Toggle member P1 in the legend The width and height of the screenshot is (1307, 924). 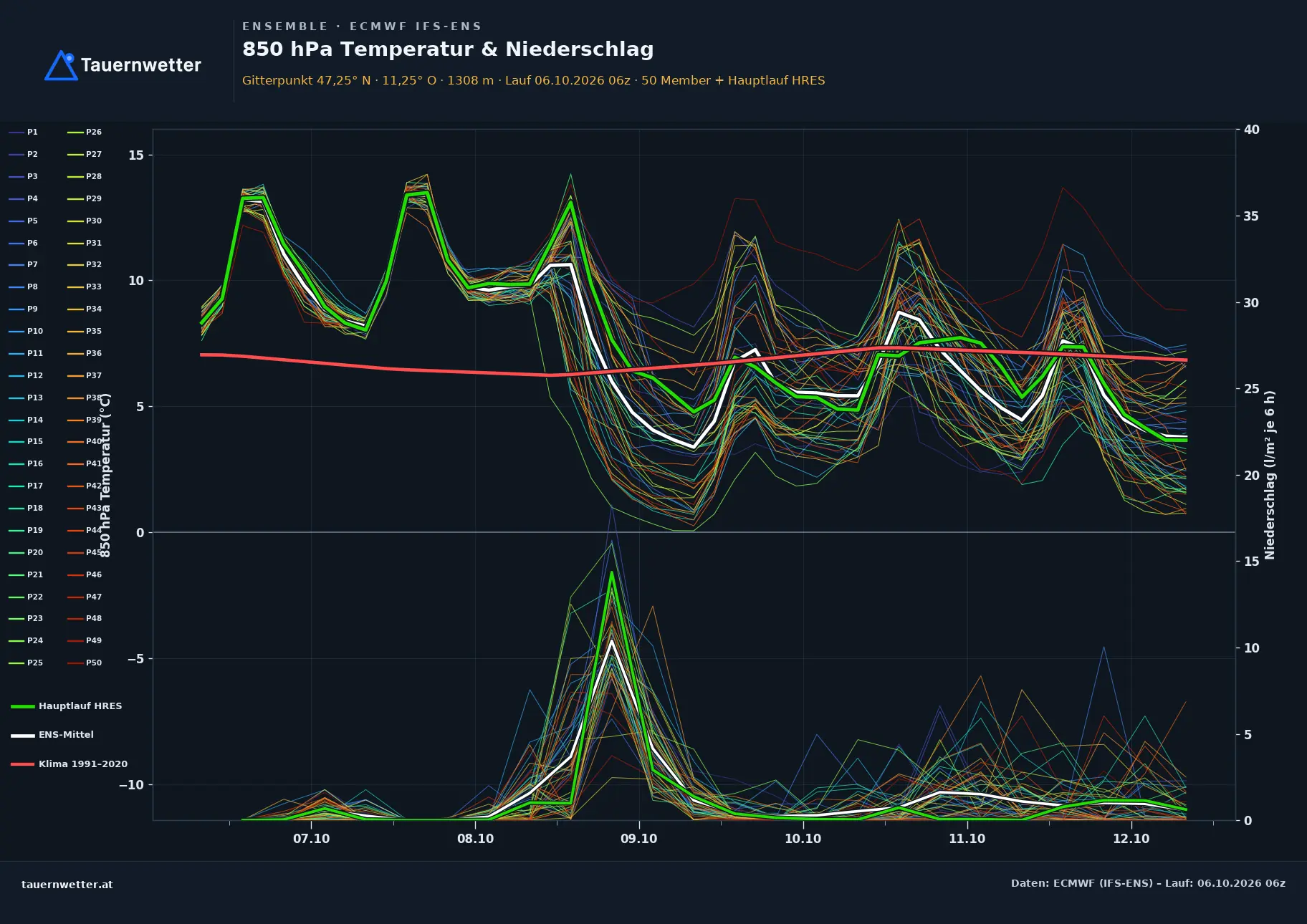click(24, 133)
